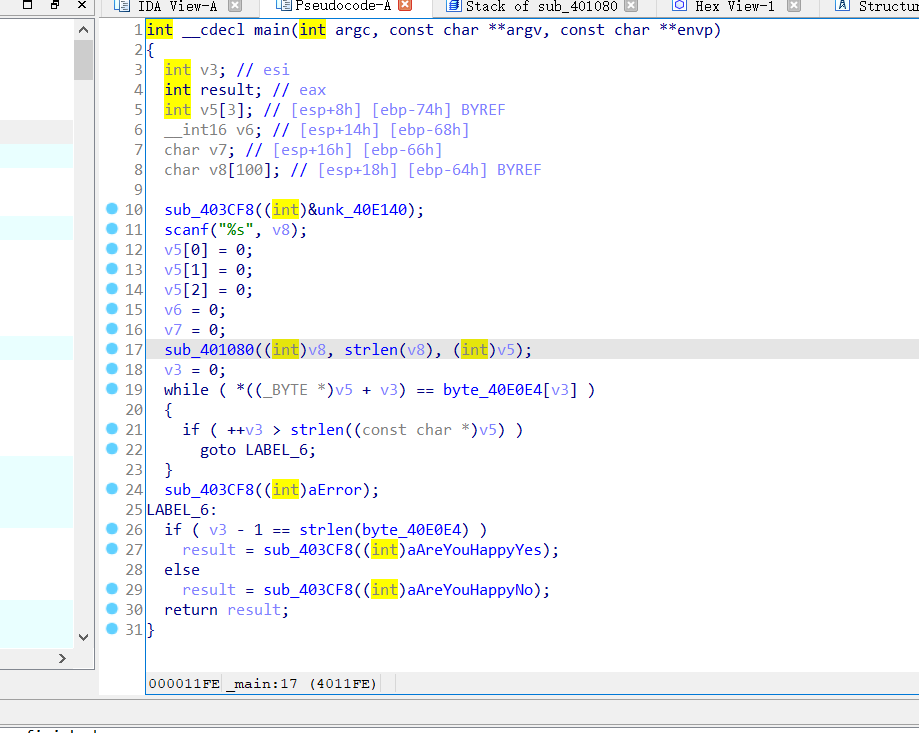
Task: Close the Pseudocode-A tab
Action: (x=405, y=6)
